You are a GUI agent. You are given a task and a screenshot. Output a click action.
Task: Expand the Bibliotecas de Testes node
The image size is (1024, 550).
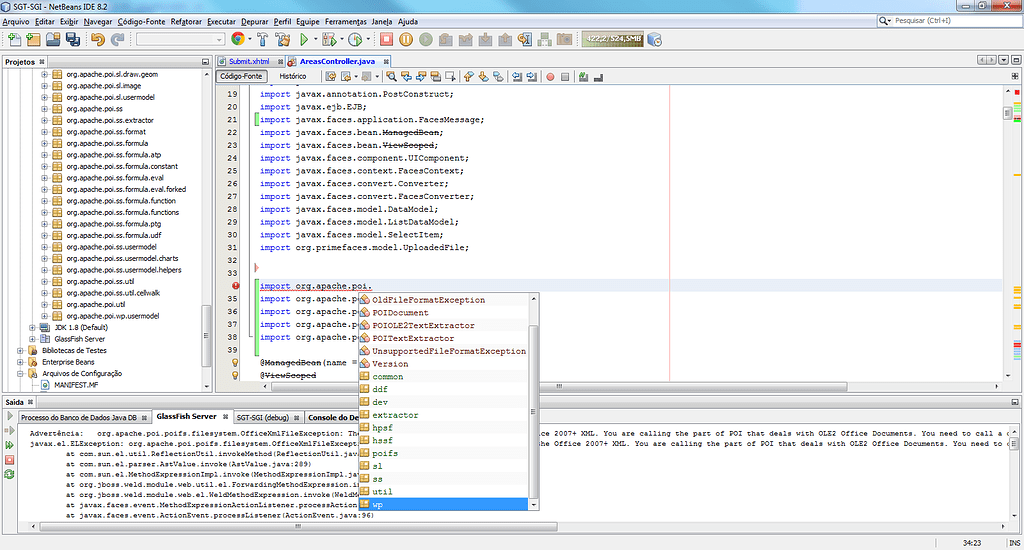20,351
